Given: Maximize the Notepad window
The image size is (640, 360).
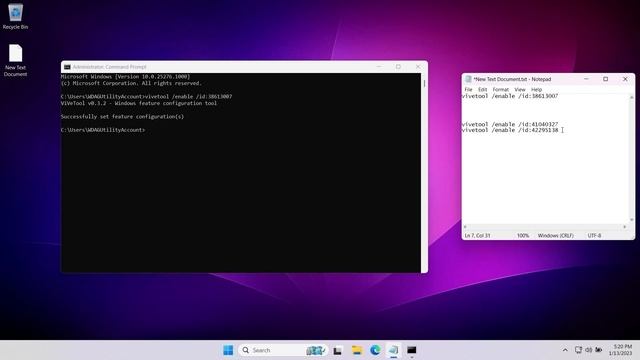Looking at the screenshot, I should (606, 79).
